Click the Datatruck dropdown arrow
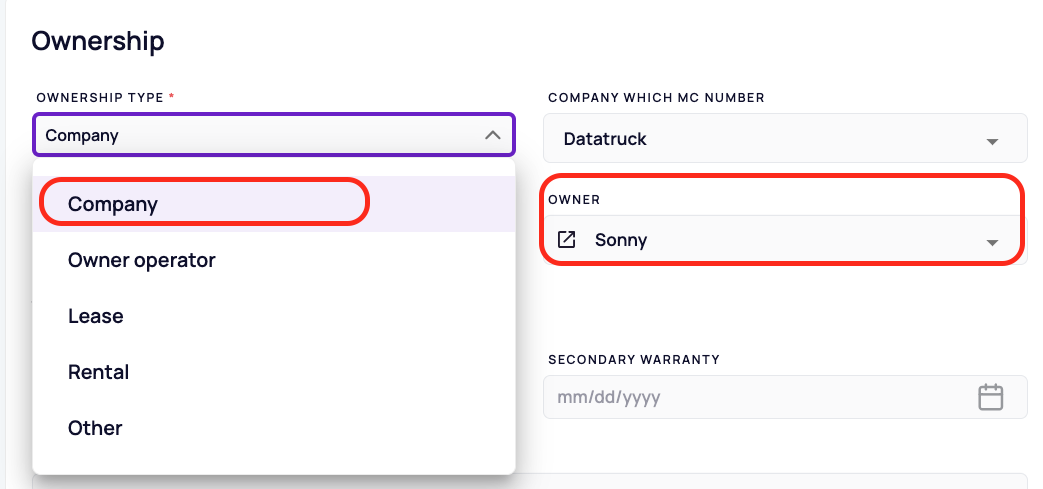Image resolution: width=1043 pixels, height=489 pixels. point(992,142)
